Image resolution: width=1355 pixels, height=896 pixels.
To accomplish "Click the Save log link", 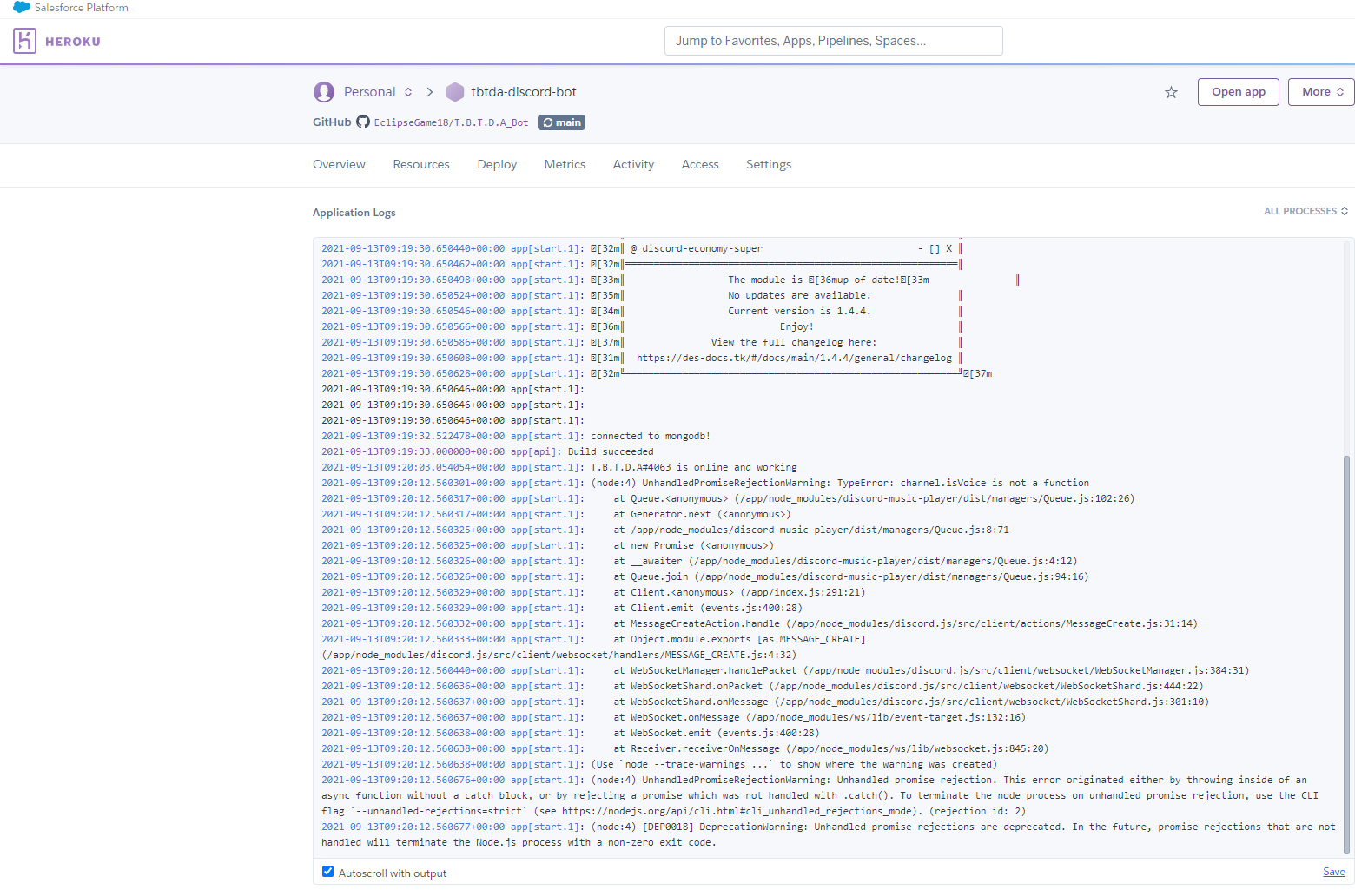I will pos(1333,872).
